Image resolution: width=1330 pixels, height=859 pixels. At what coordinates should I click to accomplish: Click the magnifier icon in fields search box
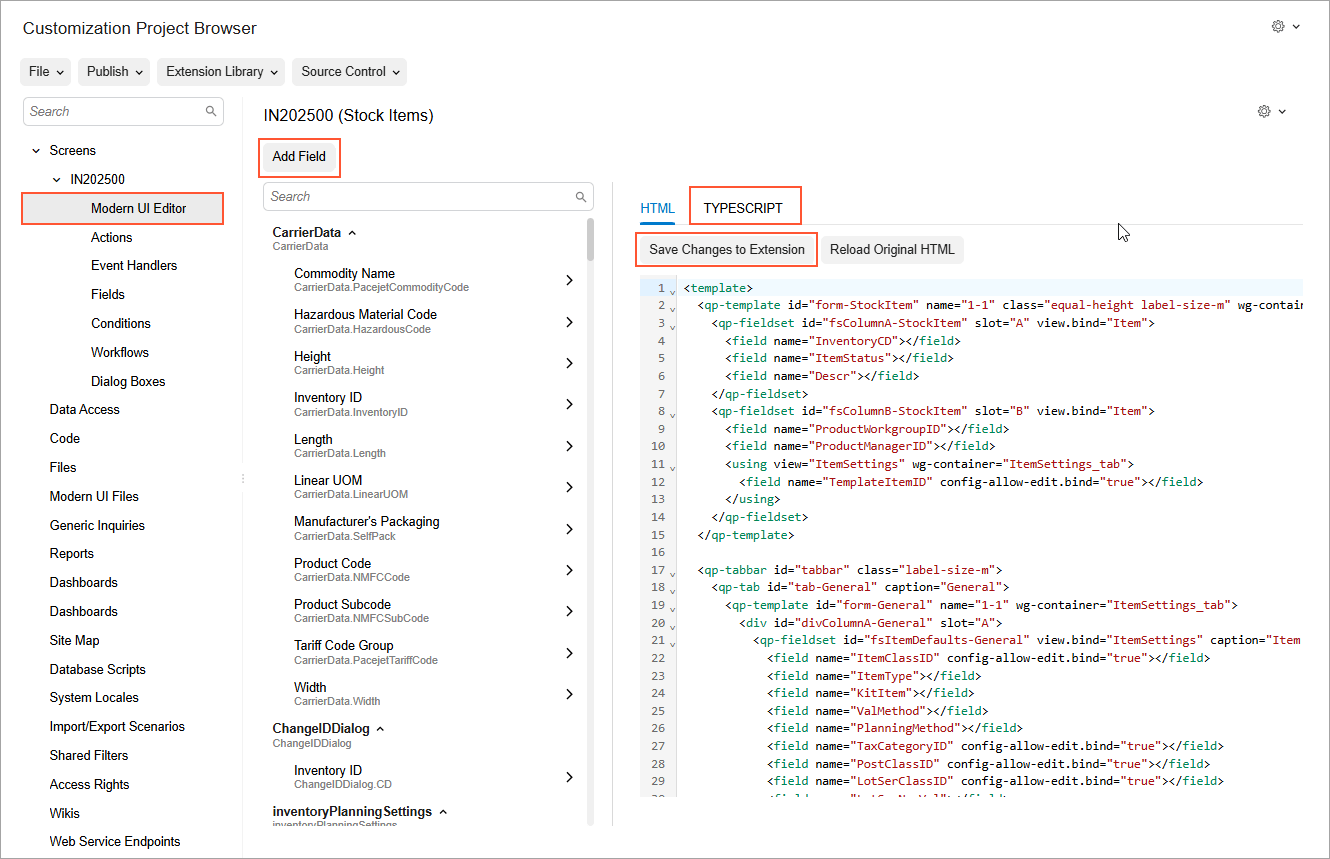(x=581, y=197)
